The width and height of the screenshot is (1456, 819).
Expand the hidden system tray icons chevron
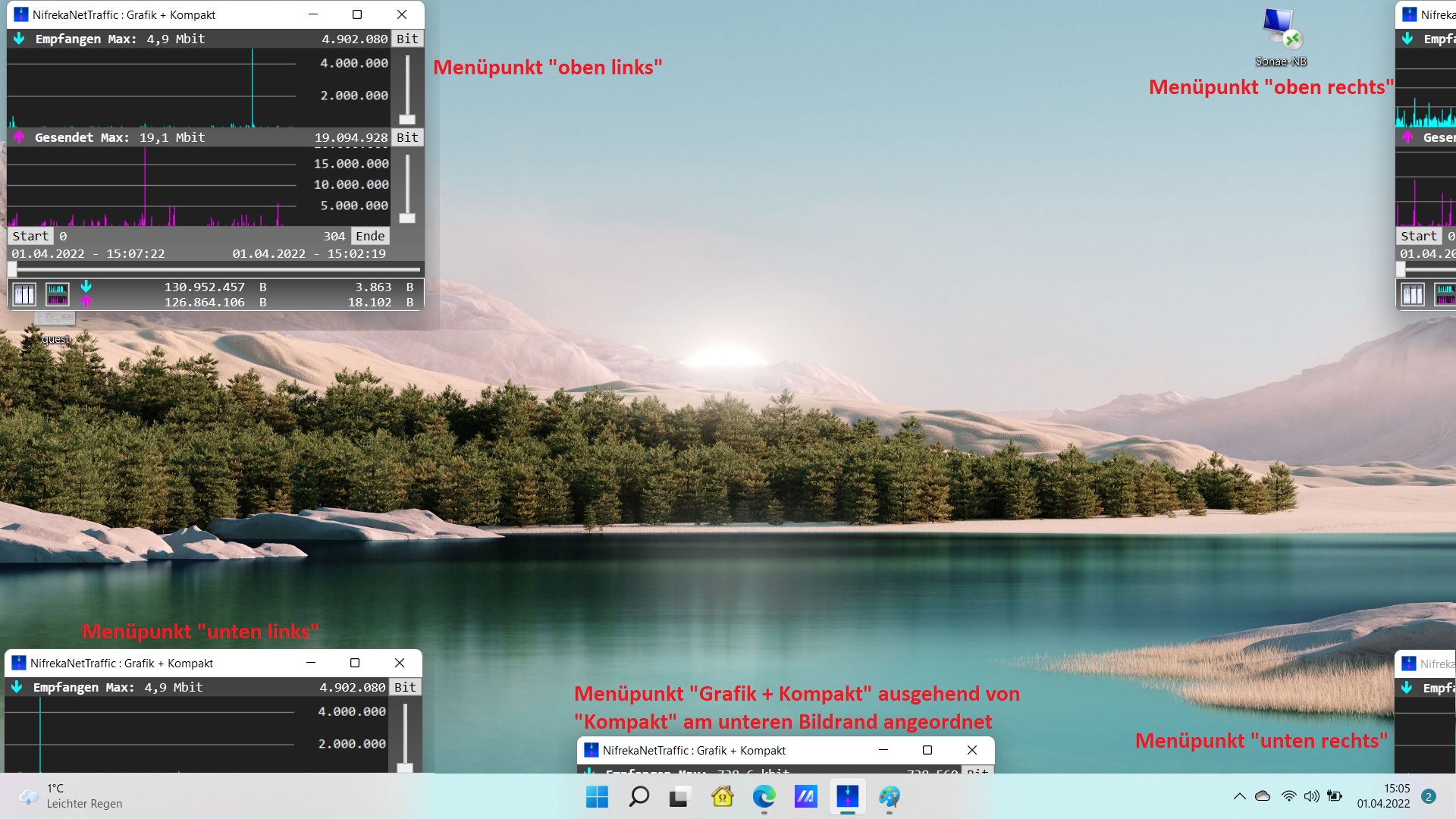tap(1239, 796)
